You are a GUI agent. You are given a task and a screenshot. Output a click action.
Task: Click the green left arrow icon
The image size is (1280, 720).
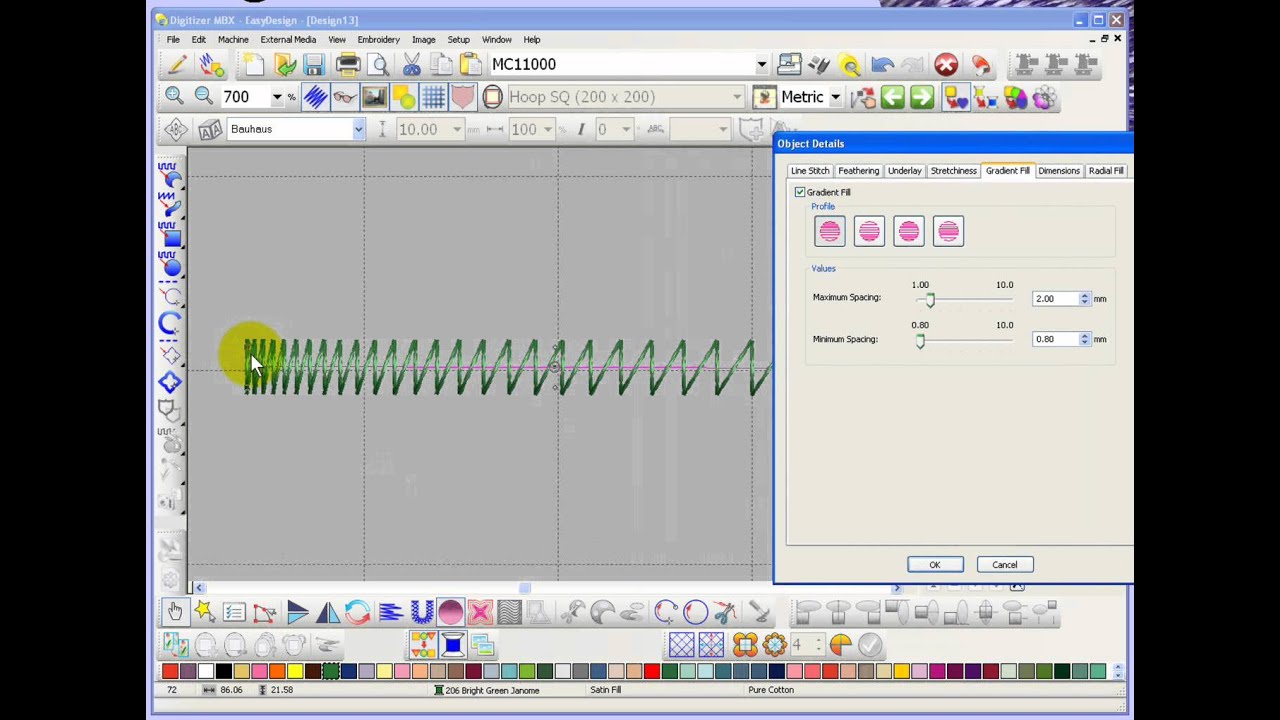[x=893, y=97]
